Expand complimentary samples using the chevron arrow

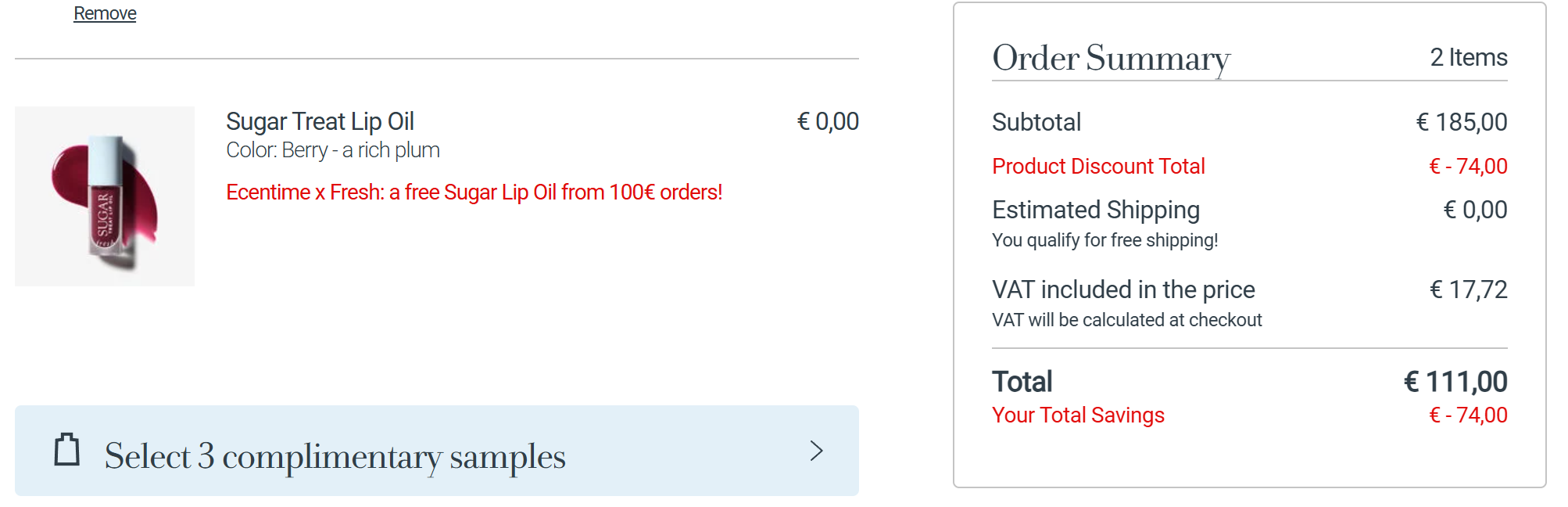coord(817,451)
